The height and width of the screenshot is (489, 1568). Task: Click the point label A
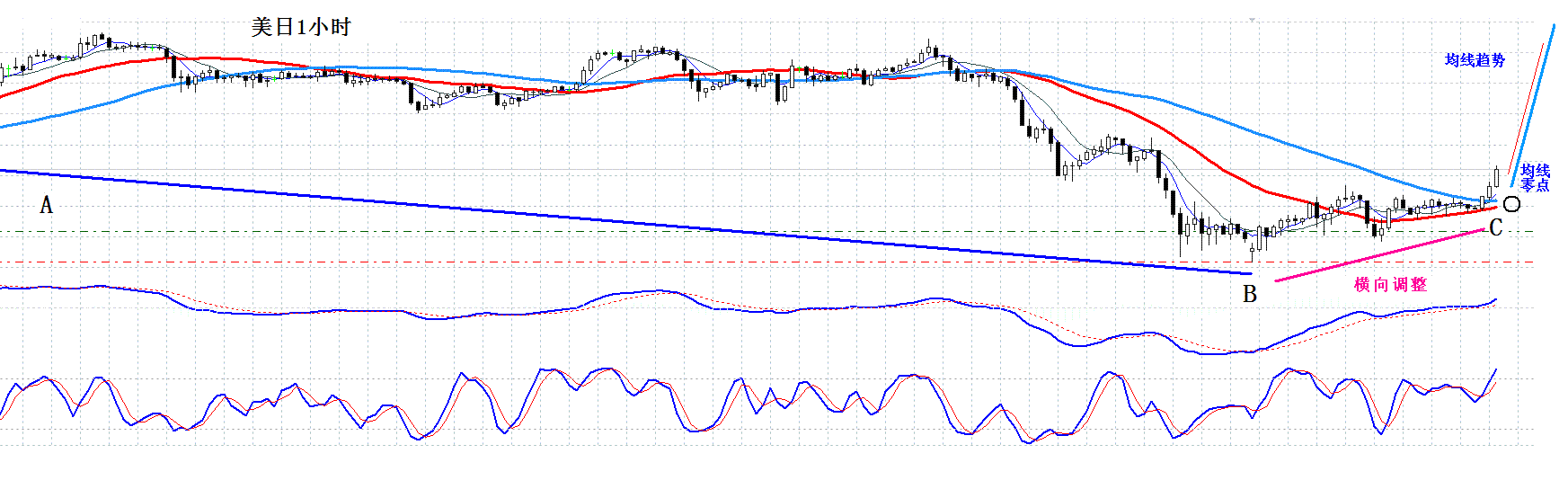tap(46, 206)
